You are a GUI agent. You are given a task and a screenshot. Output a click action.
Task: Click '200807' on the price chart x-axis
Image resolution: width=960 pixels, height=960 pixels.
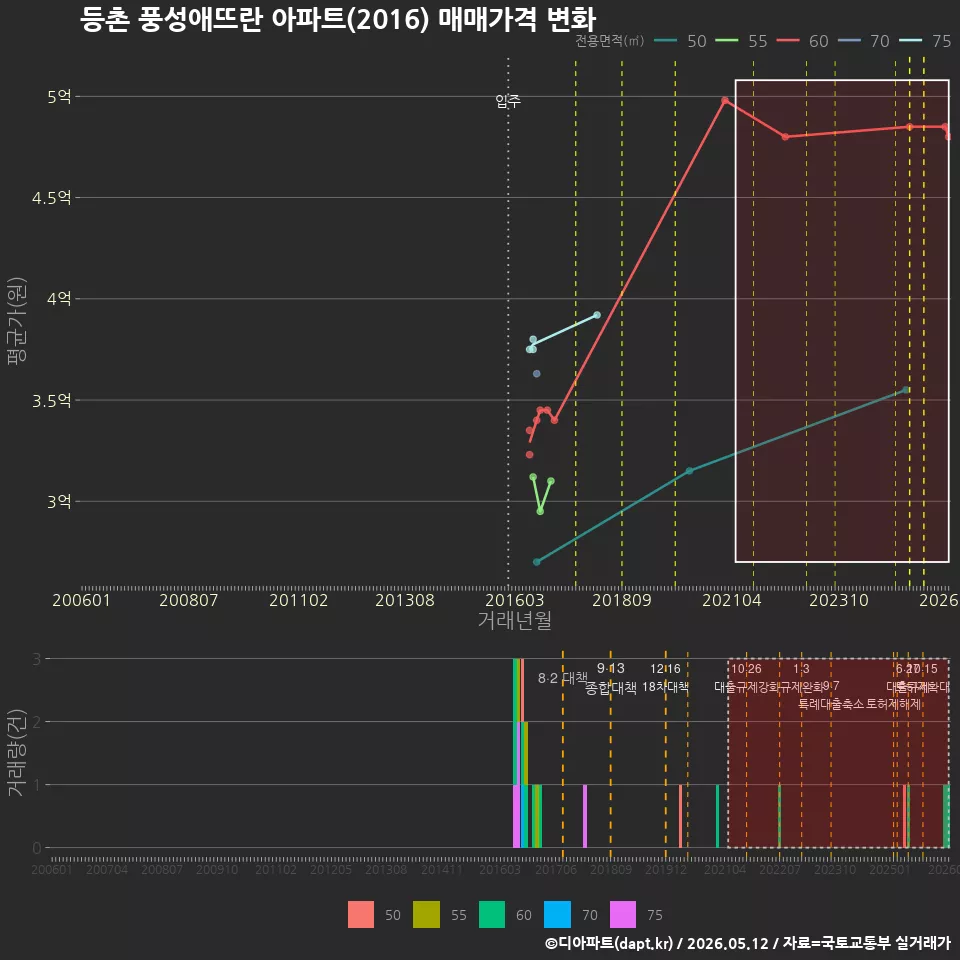click(189, 600)
